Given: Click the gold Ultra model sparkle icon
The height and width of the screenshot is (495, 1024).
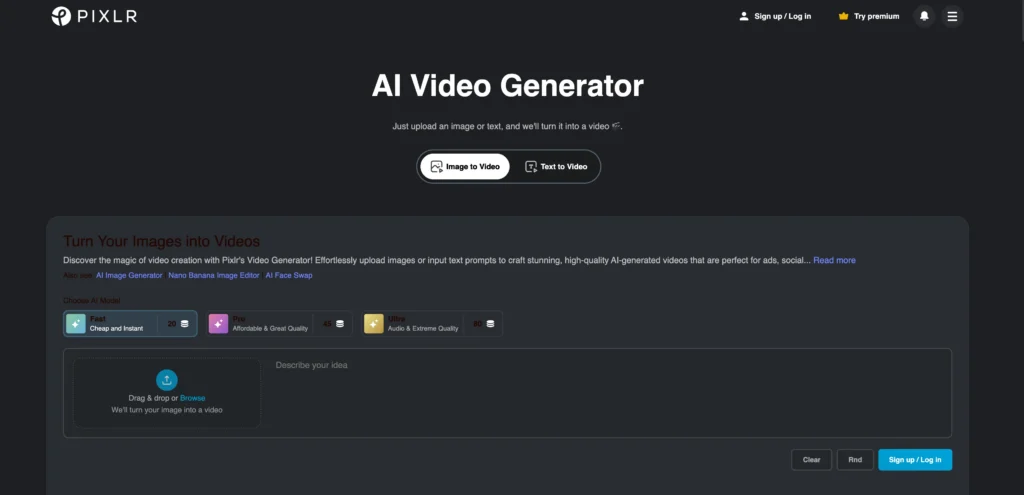Looking at the screenshot, I should pyautogui.click(x=374, y=323).
